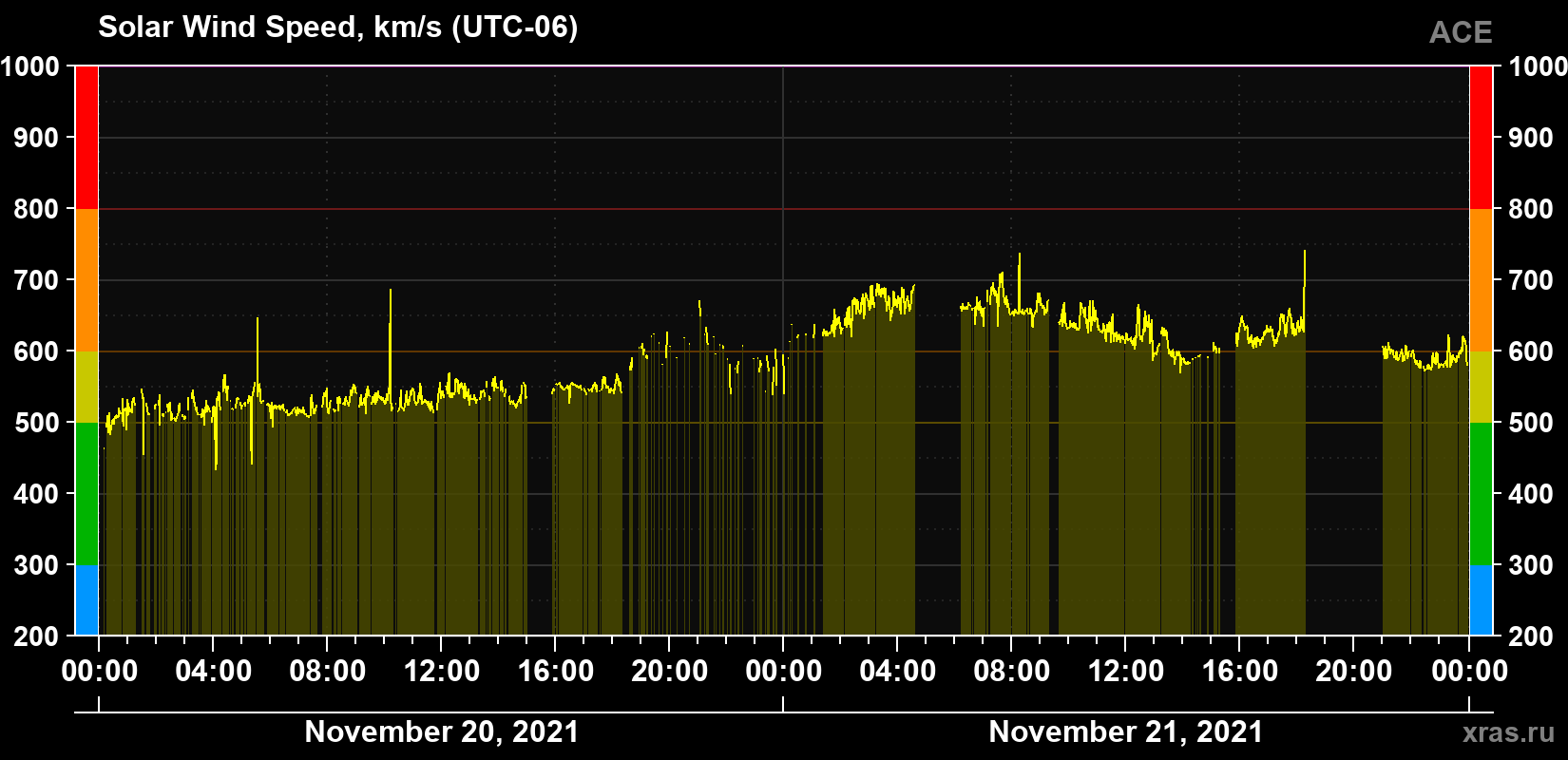The image size is (1568, 760).
Task: Select the red segment of the right color scale
Action: (x=1482, y=138)
